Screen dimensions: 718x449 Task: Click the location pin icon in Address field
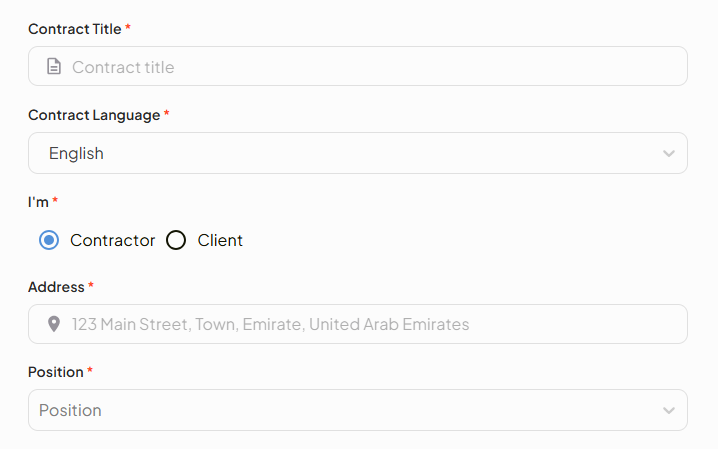[x=54, y=324]
